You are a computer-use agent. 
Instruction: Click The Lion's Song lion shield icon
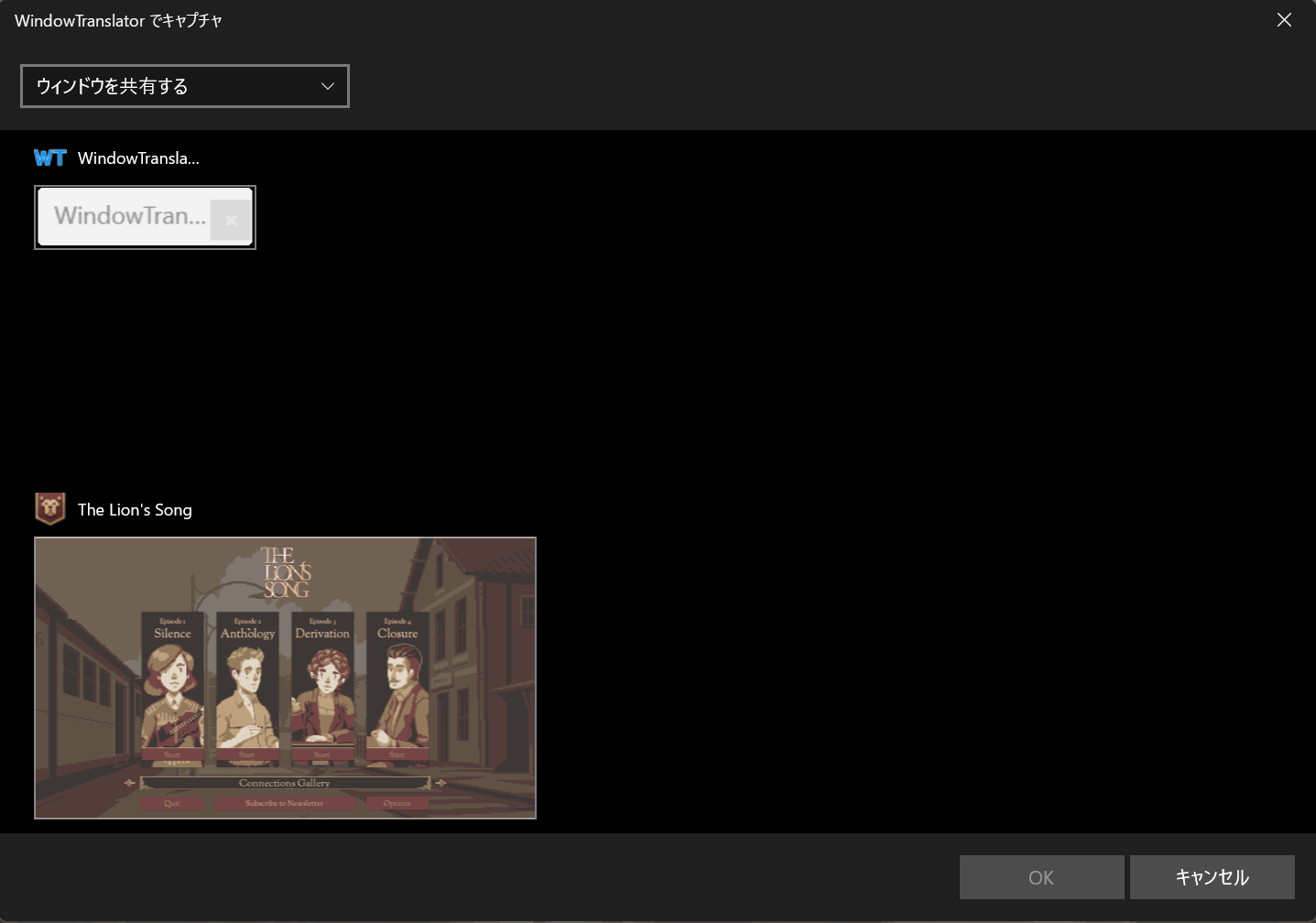point(50,509)
